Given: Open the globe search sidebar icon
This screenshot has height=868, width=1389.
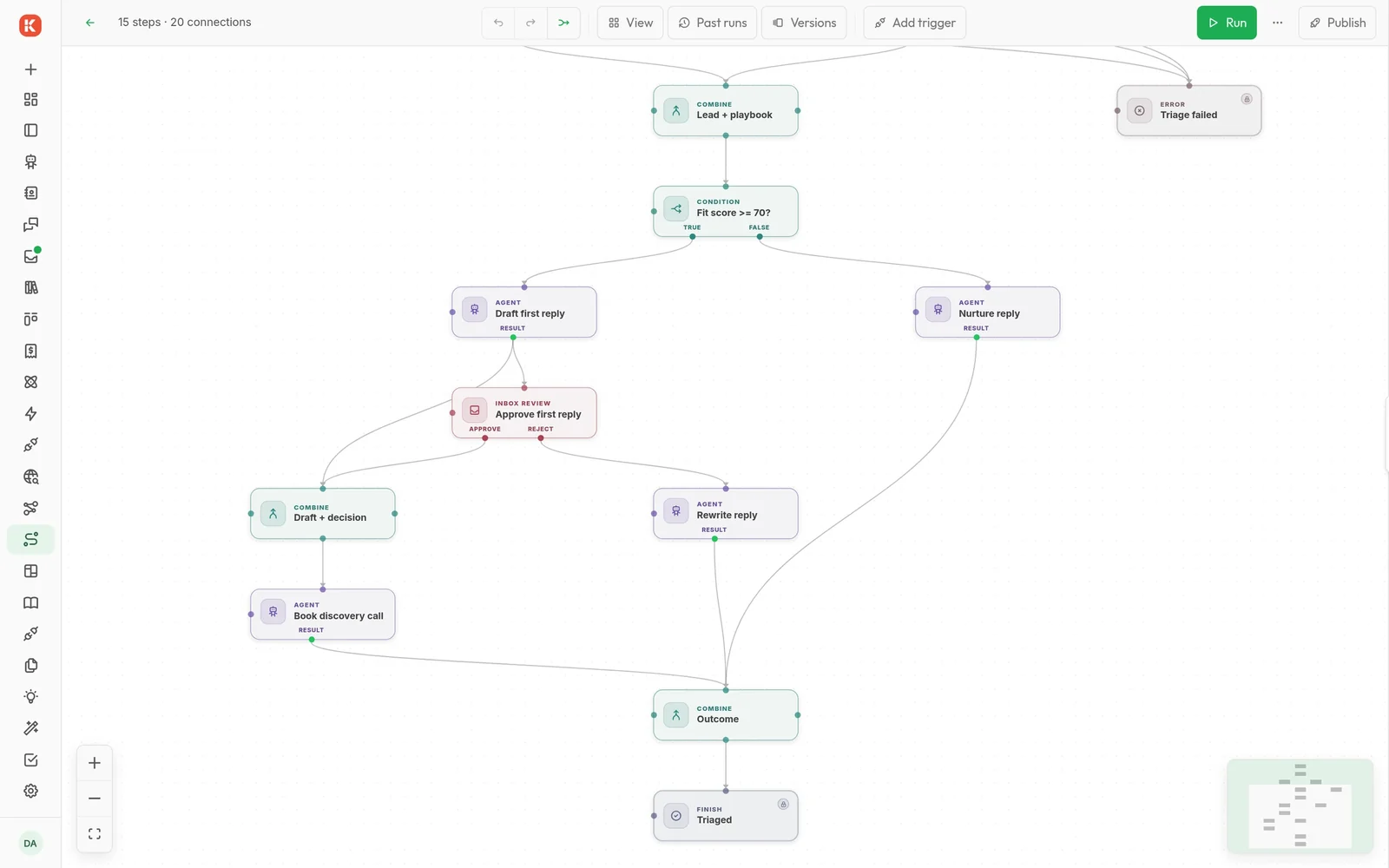Looking at the screenshot, I should tap(30, 477).
